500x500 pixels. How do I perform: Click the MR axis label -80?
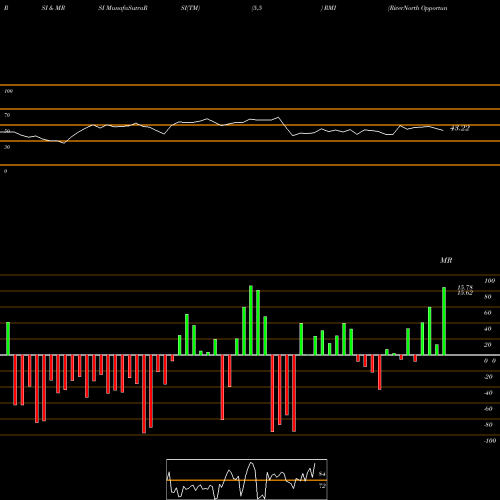(x=488, y=425)
